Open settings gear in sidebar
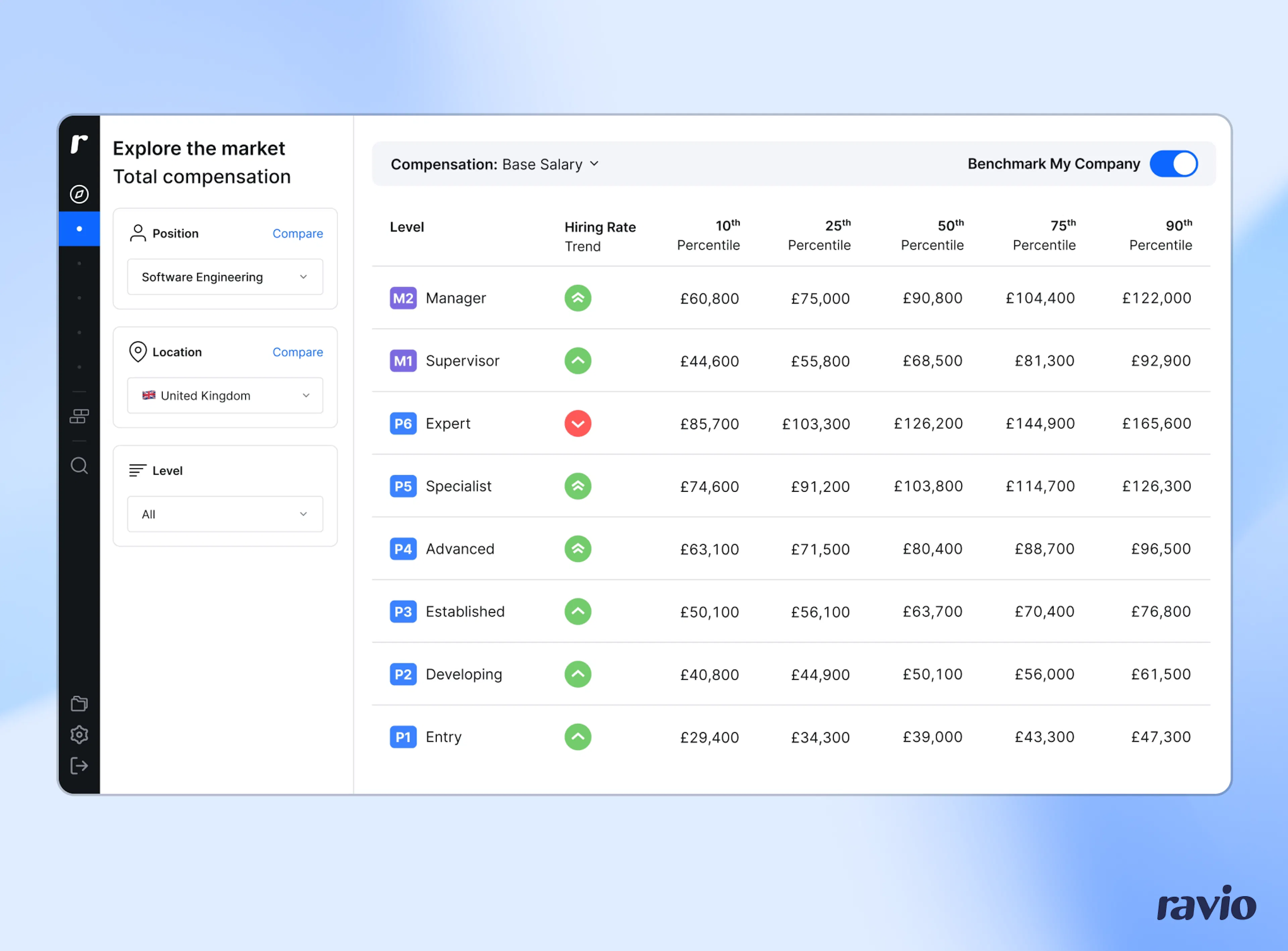1288x951 pixels. click(79, 735)
